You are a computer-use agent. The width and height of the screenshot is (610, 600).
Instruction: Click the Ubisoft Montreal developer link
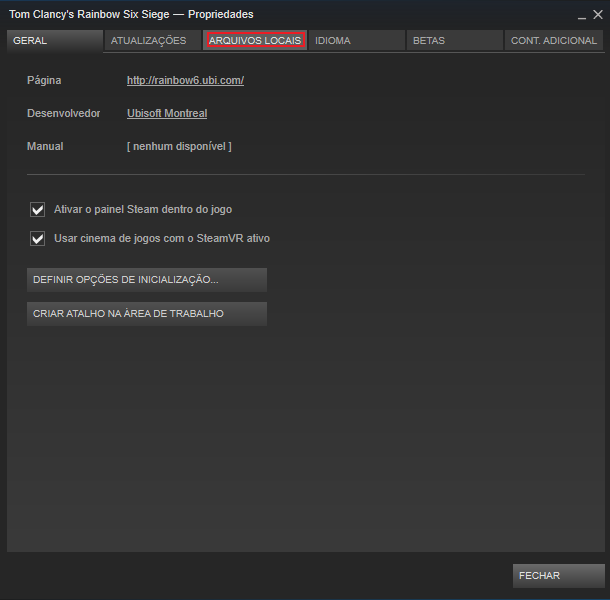pyautogui.click(x=167, y=113)
